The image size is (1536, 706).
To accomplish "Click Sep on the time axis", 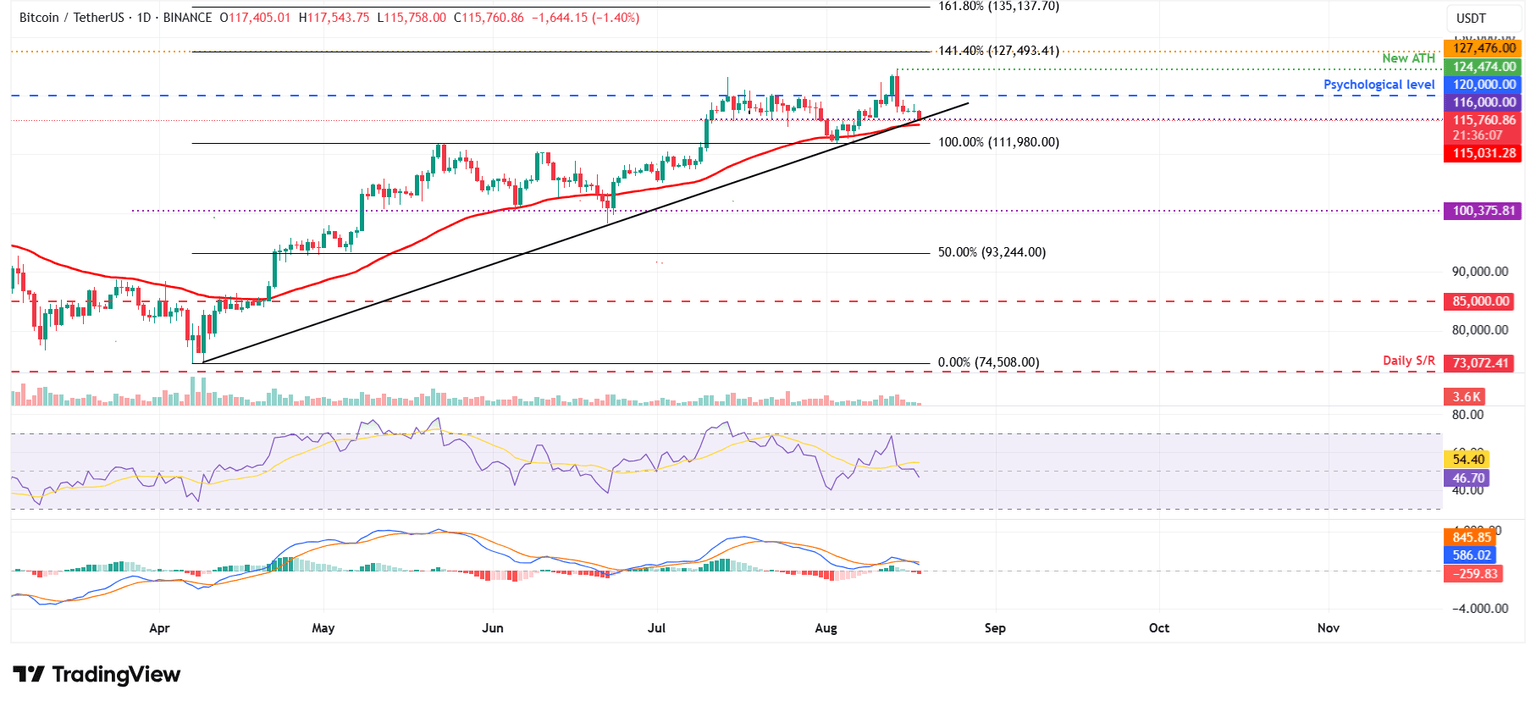I will pyautogui.click(x=994, y=628).
